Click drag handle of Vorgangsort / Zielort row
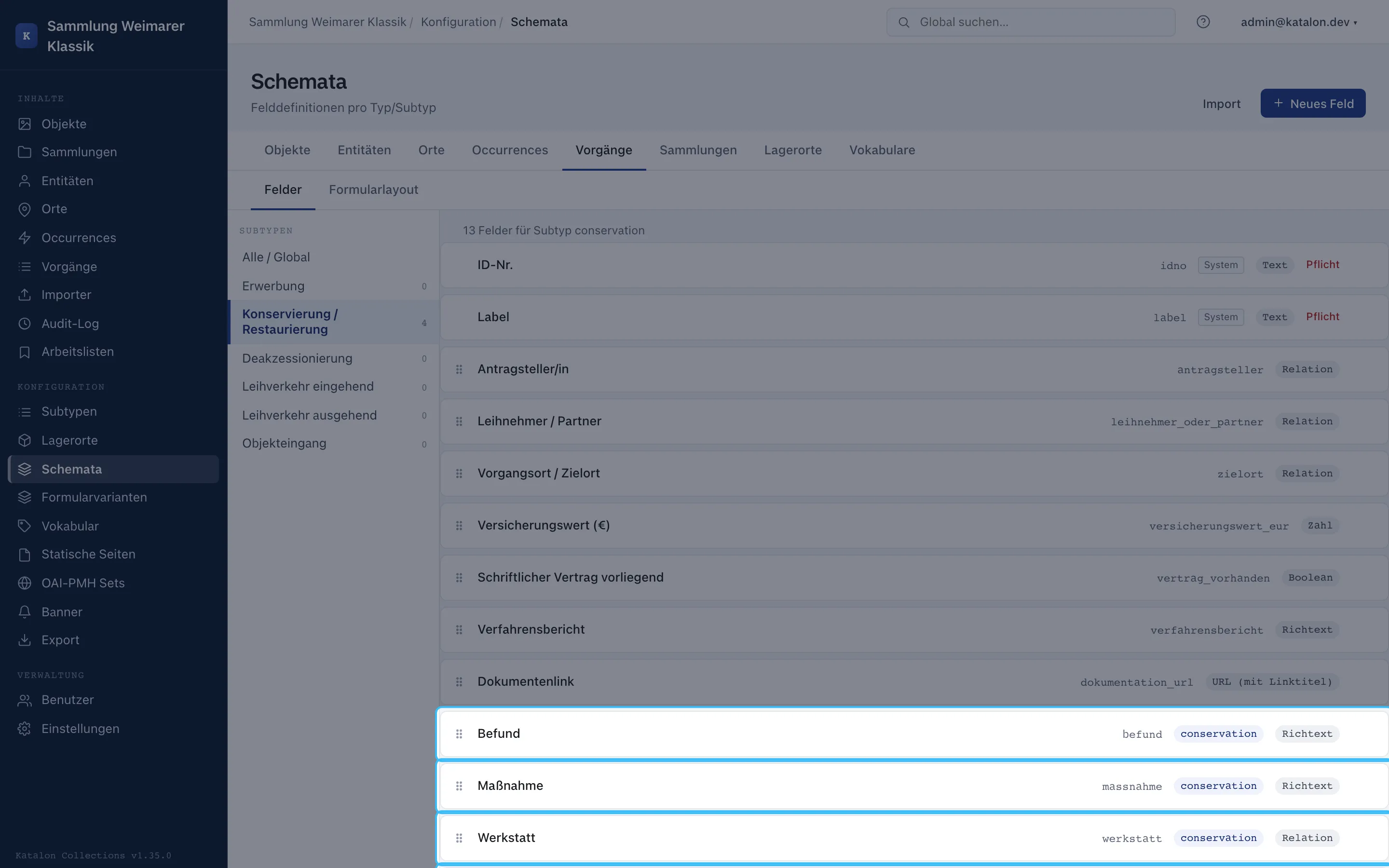 click(459, 474)
